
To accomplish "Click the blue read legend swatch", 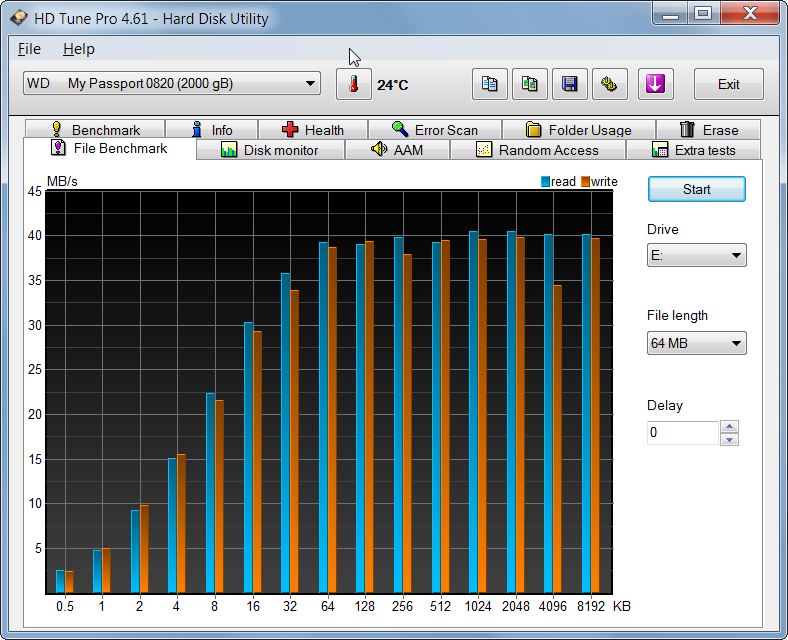I will click(x=545, y=182).
